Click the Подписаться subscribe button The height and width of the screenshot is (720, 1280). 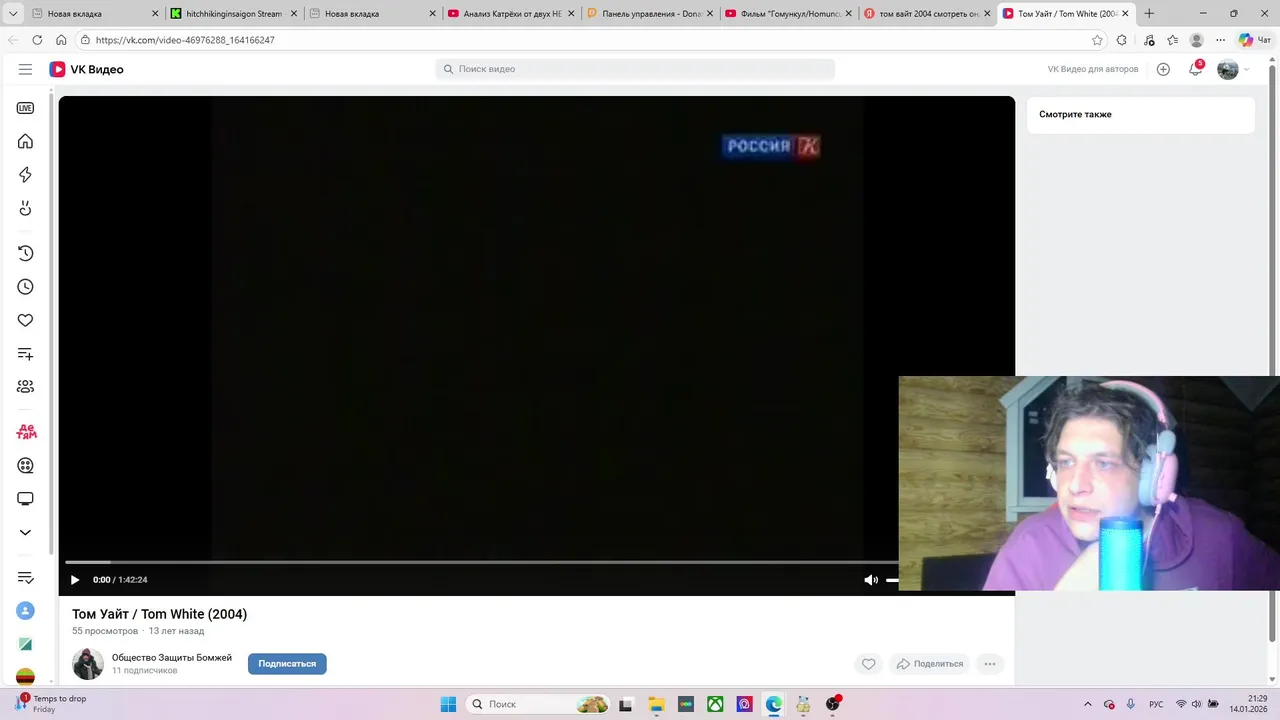(x=287, y=664)
